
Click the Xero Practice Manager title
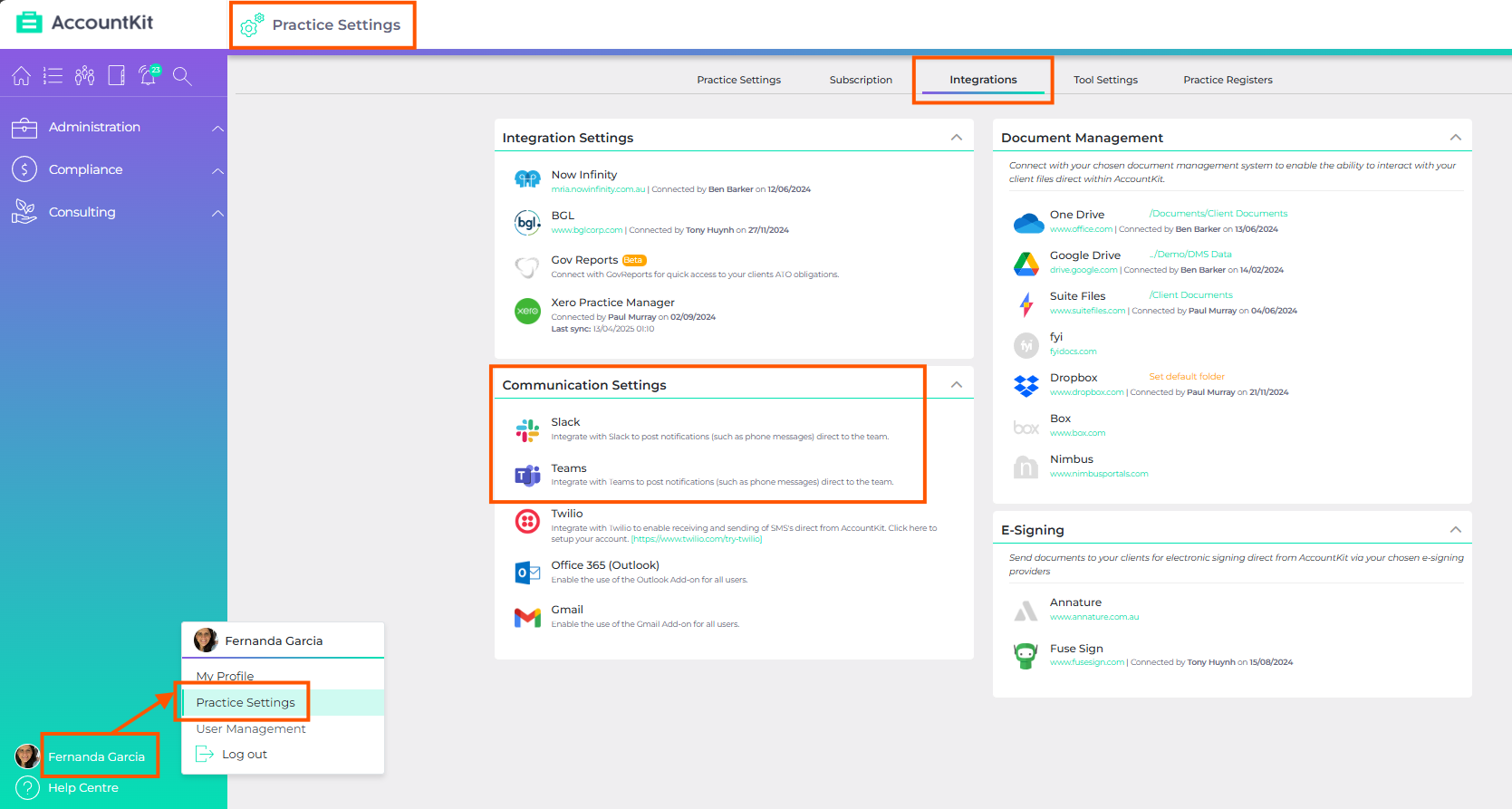point(612,303)
